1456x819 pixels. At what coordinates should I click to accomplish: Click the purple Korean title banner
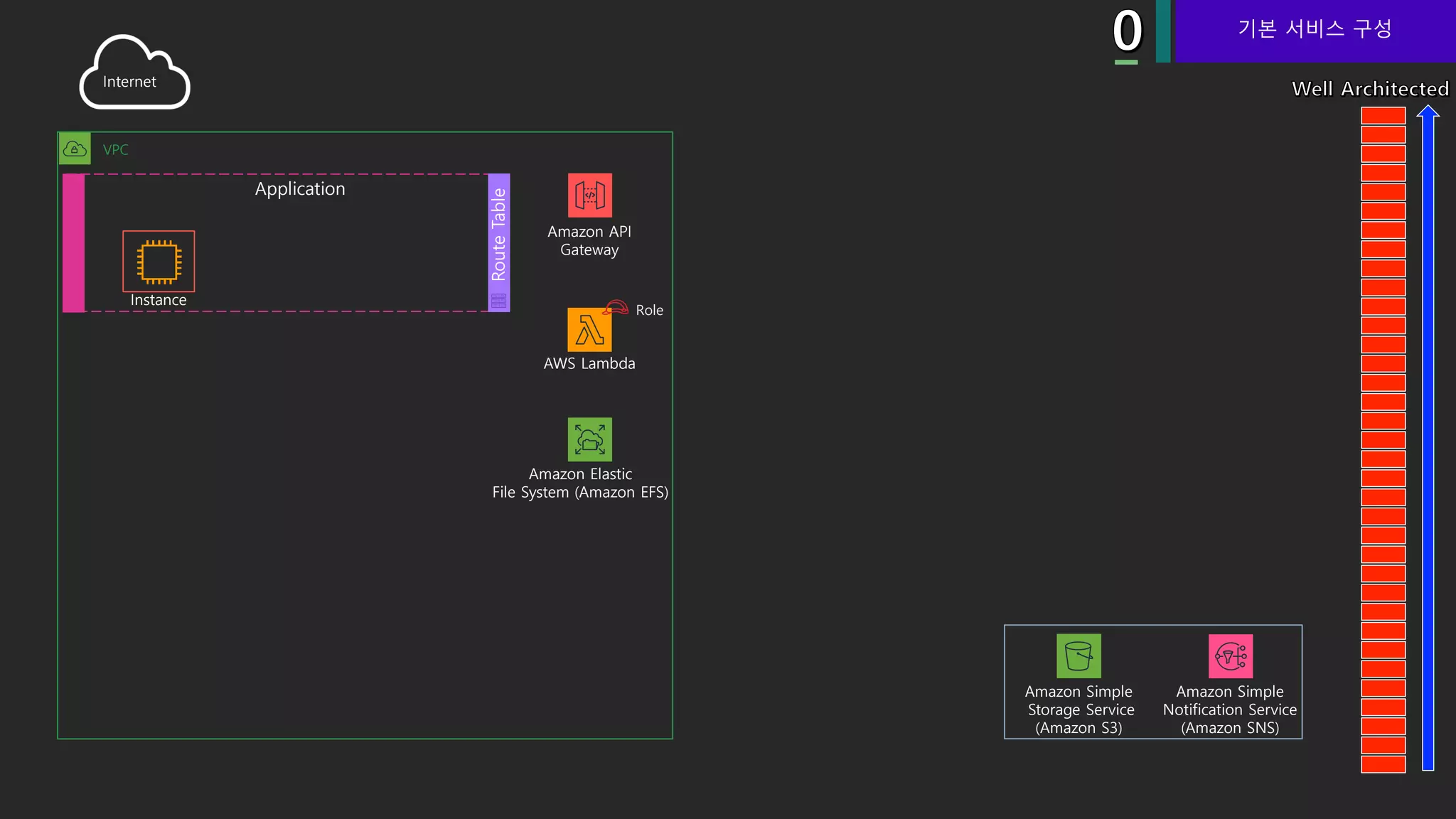point(1315,30)
